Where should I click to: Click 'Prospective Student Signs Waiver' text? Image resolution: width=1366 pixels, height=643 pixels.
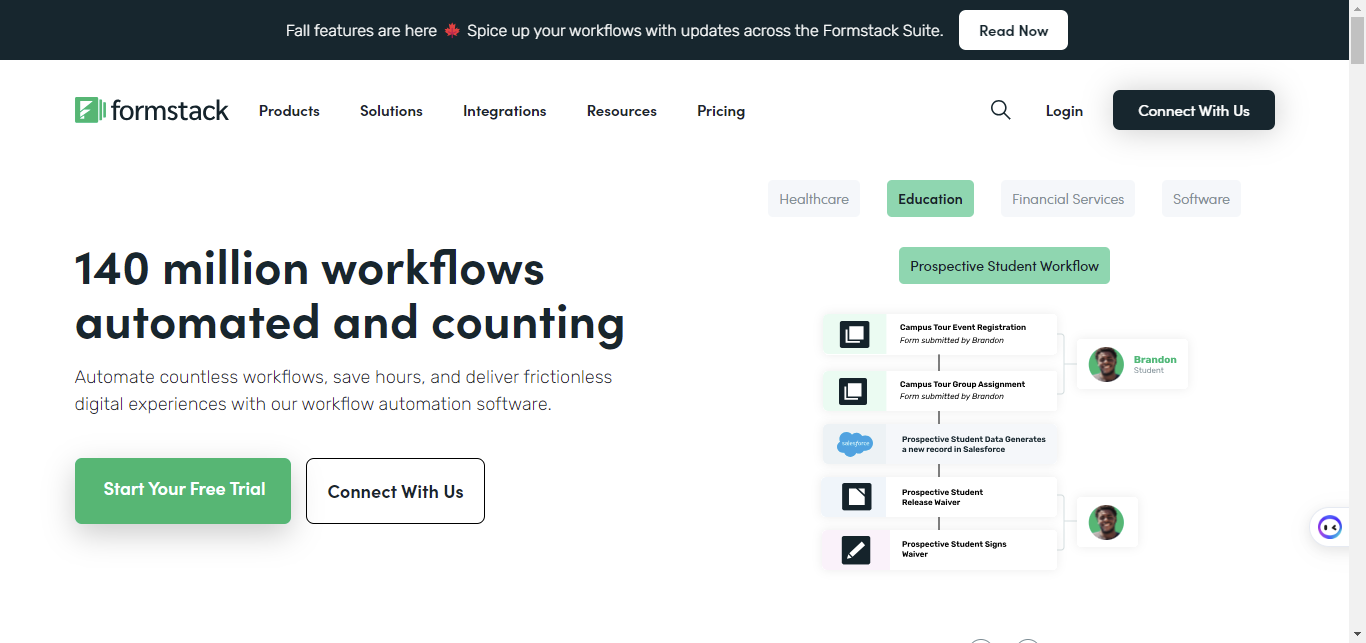point(954,549)
